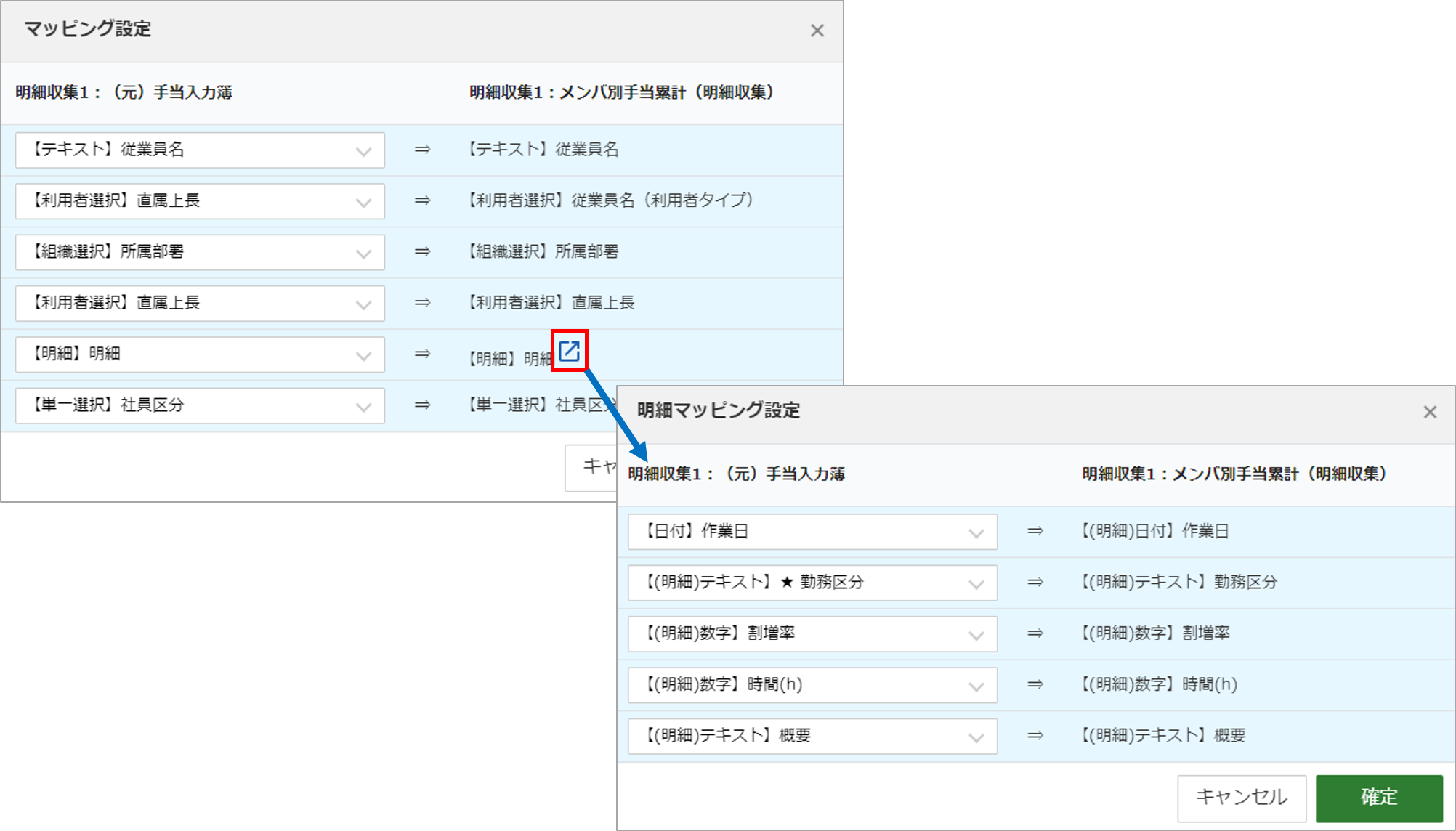Open the 【組織選択】所属部署 source dropdown
The height and width of the screenshot is (831, 1456).
(200, 252)
